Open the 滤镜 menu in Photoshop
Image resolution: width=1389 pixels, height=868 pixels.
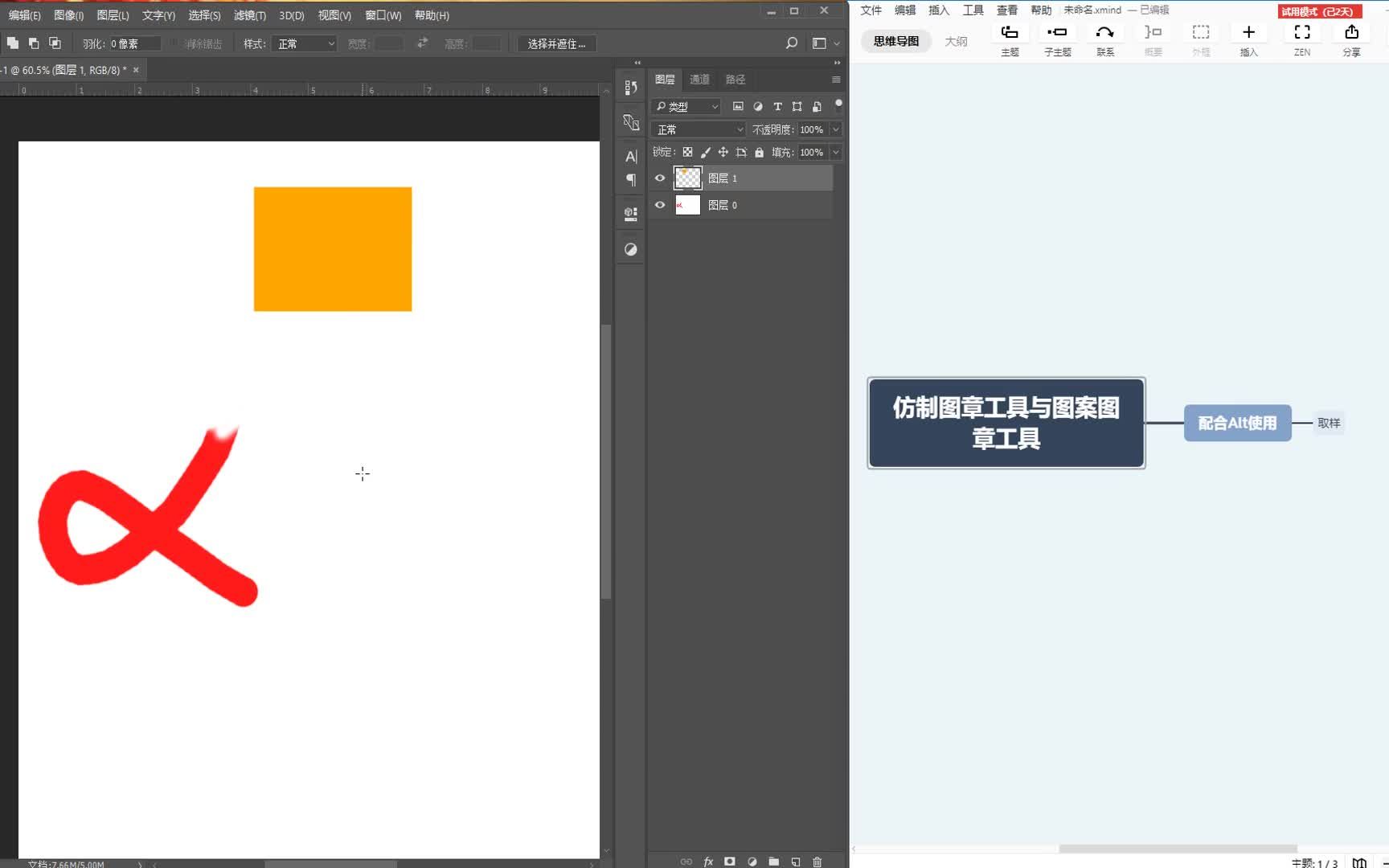(248, 14)
